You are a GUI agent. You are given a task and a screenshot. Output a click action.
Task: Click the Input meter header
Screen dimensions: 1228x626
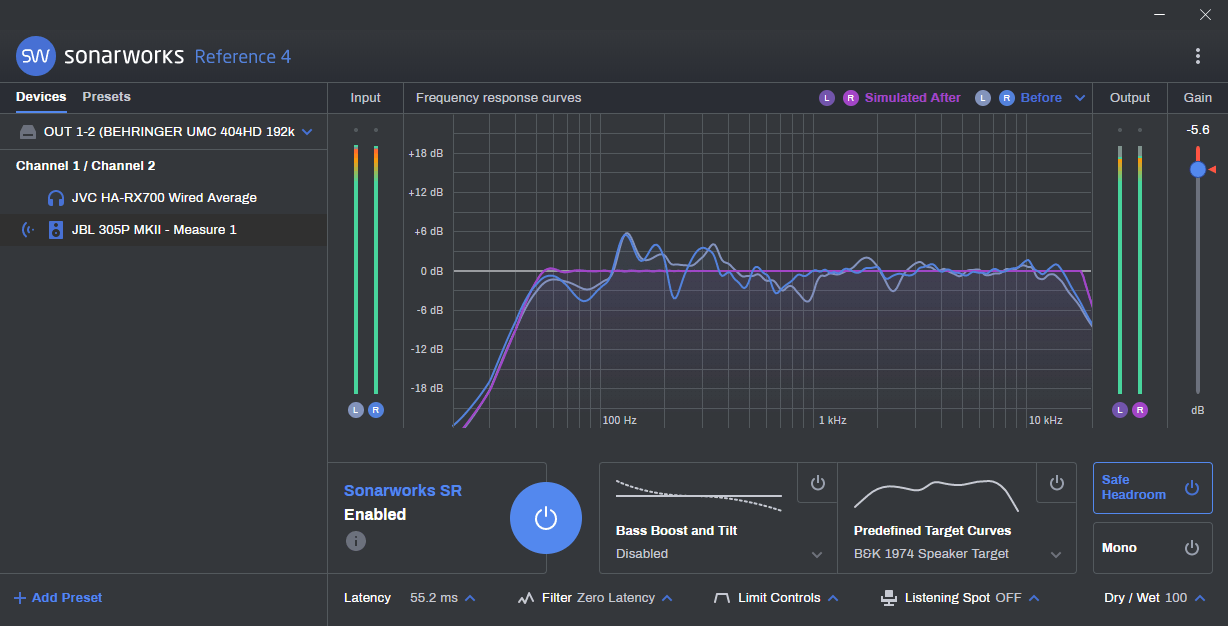tap(366, 98)
